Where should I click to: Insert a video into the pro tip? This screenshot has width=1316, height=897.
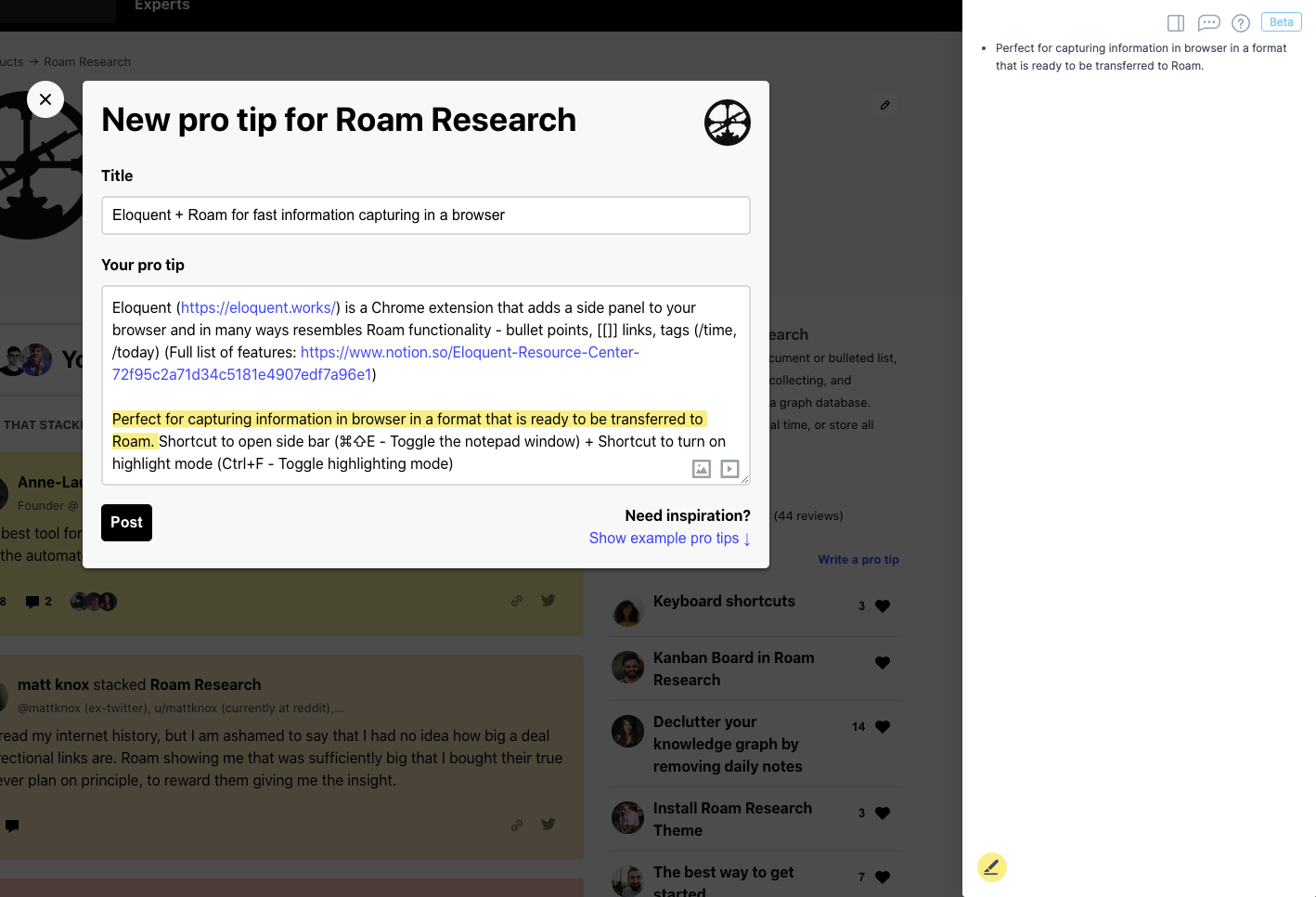pyautogui.click(x=730, y=469)
